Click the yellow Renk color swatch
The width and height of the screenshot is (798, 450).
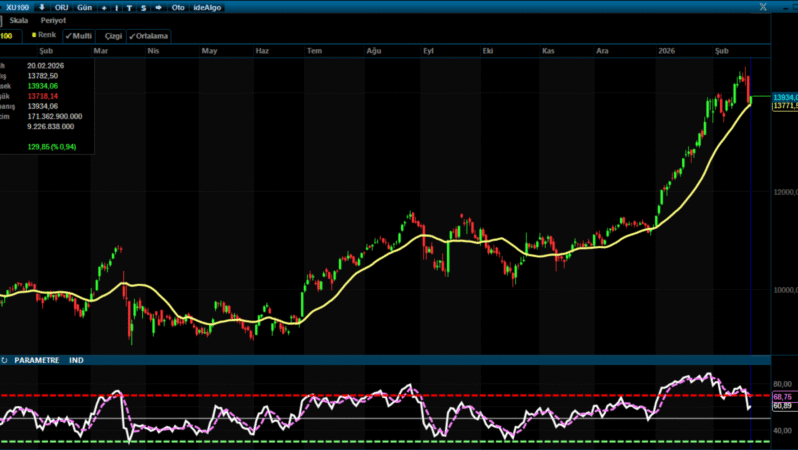pyautogui.click(x=35, y=35)
